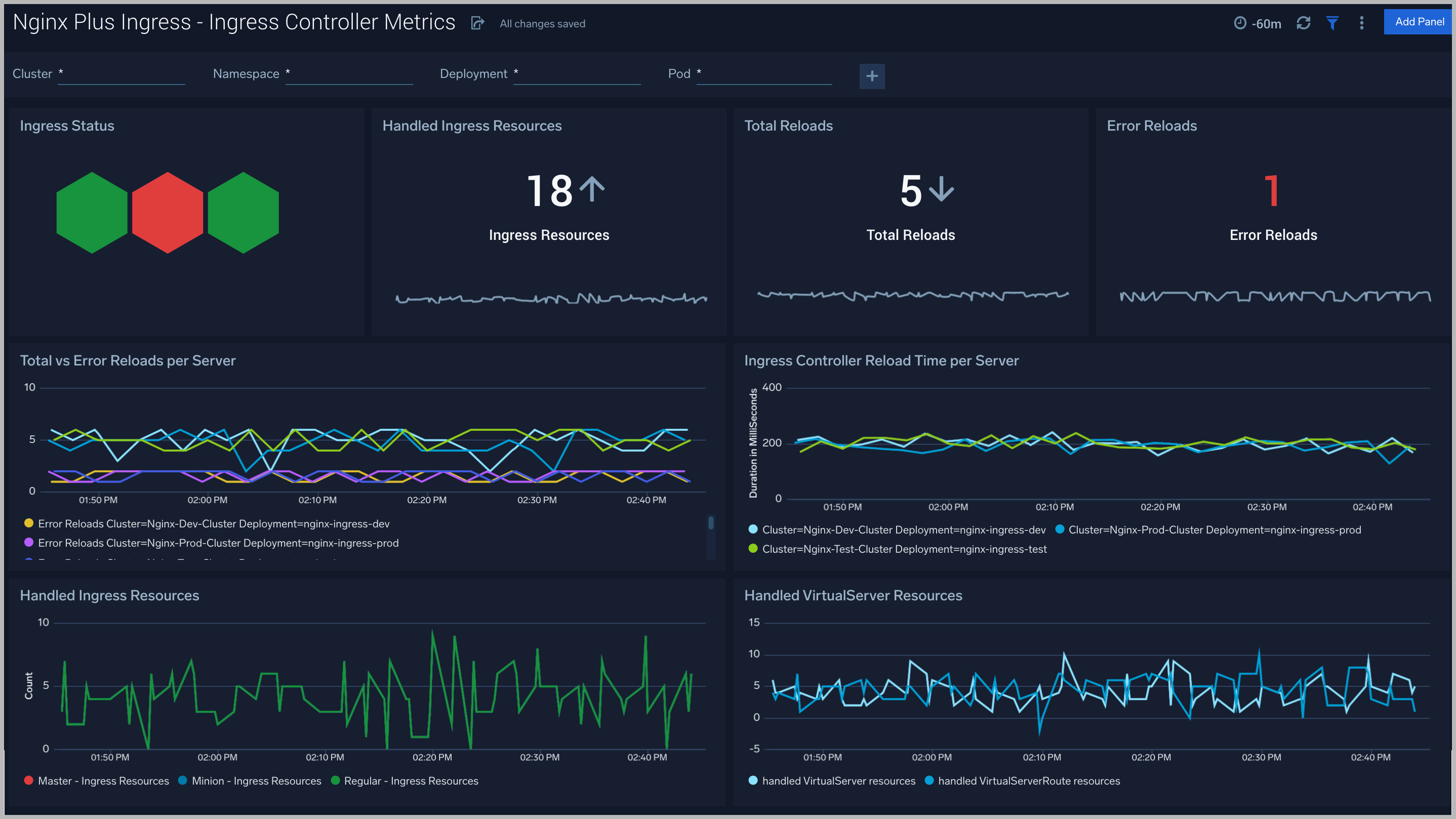Click the plus icon to add a variable
1456x819 pixels.
click(x=872, y=76)
